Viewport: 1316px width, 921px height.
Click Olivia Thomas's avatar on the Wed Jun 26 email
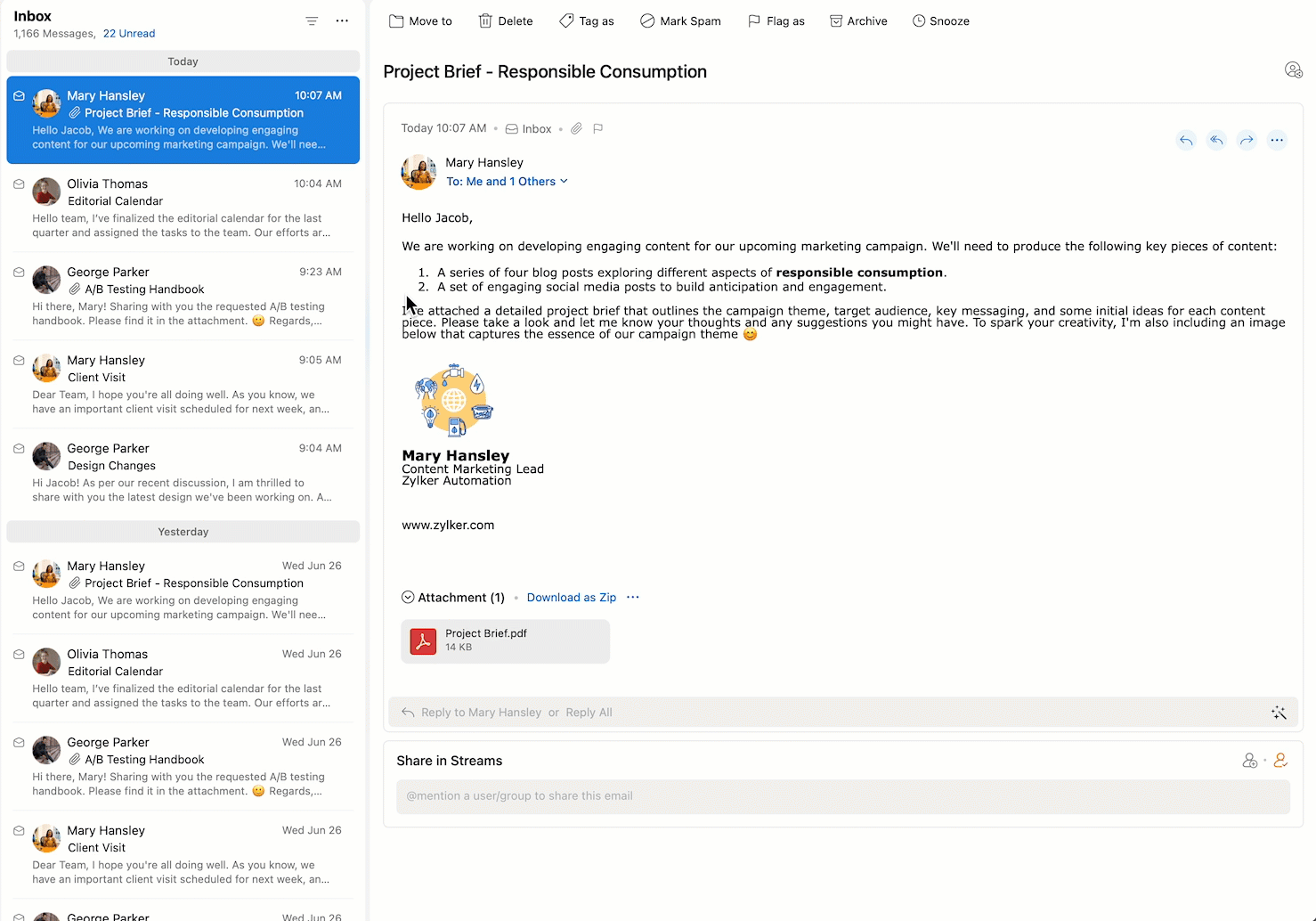click(46, 662)
